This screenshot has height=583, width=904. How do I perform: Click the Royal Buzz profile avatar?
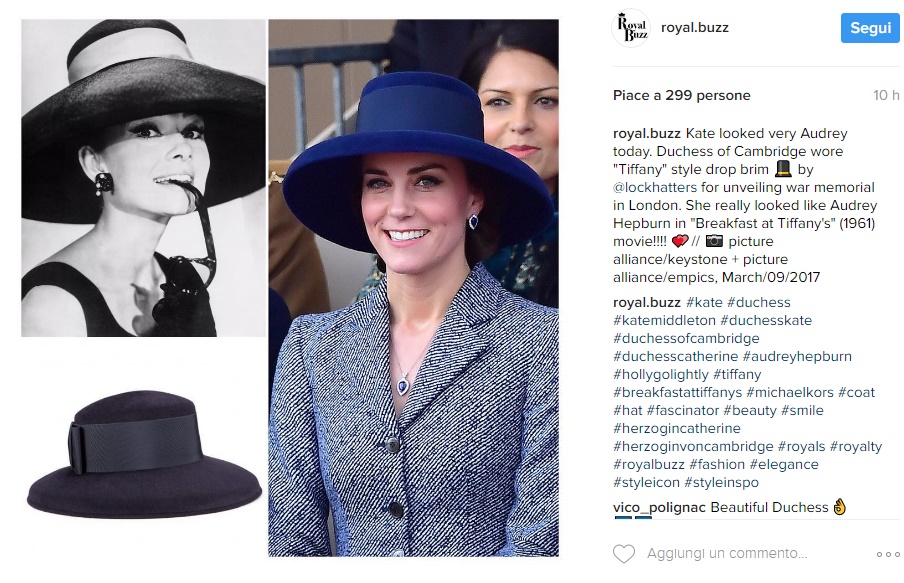631,28
